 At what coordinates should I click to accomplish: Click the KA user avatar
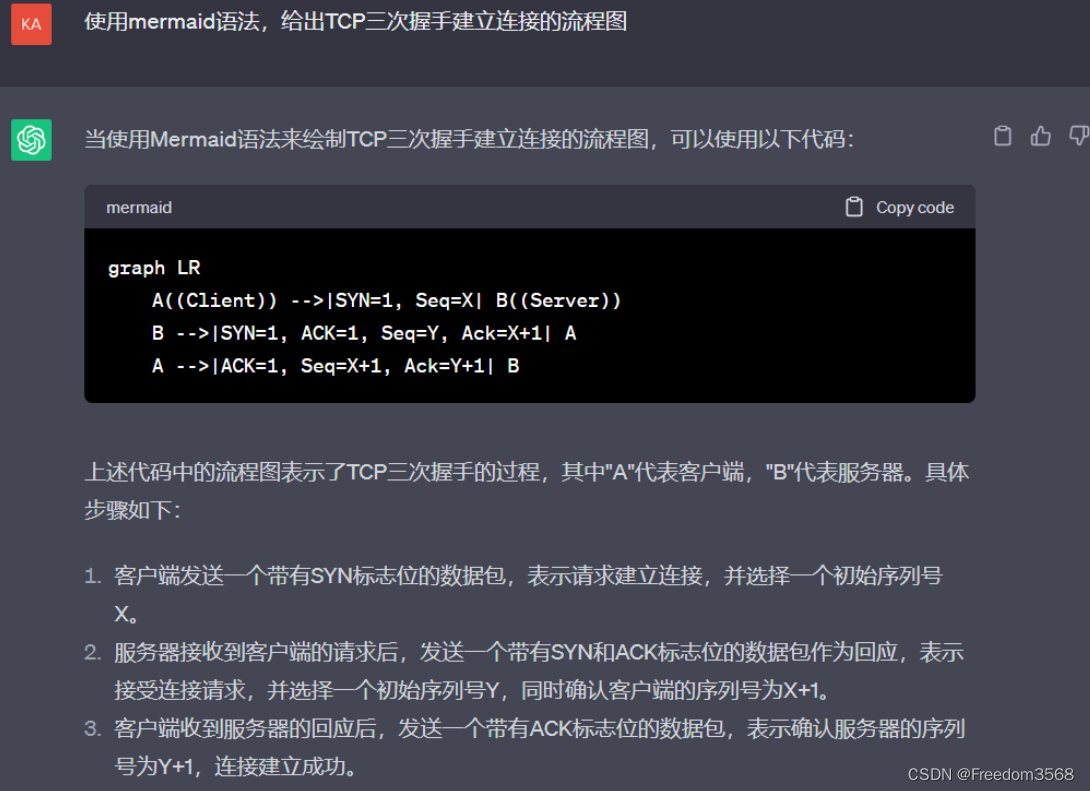(31, 24)
